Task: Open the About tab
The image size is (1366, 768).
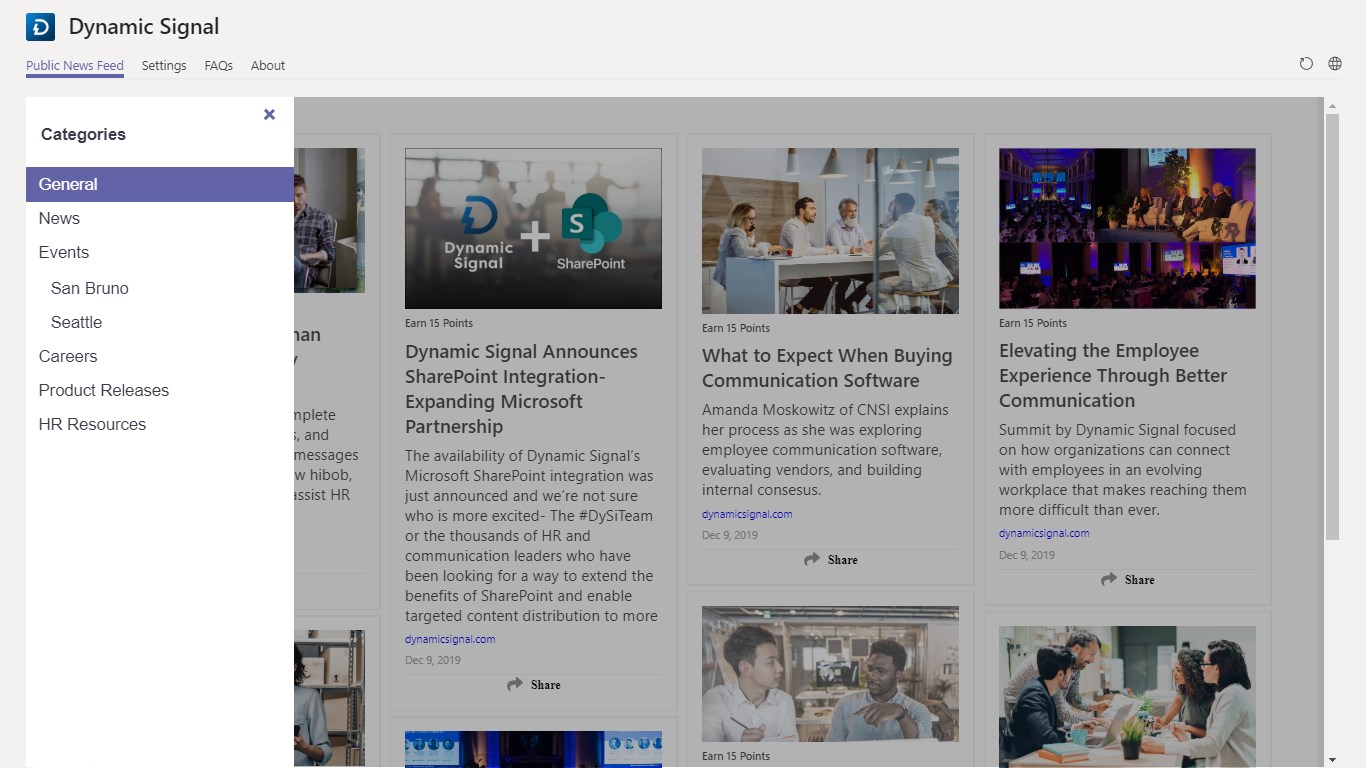Action: pos(268,66)
